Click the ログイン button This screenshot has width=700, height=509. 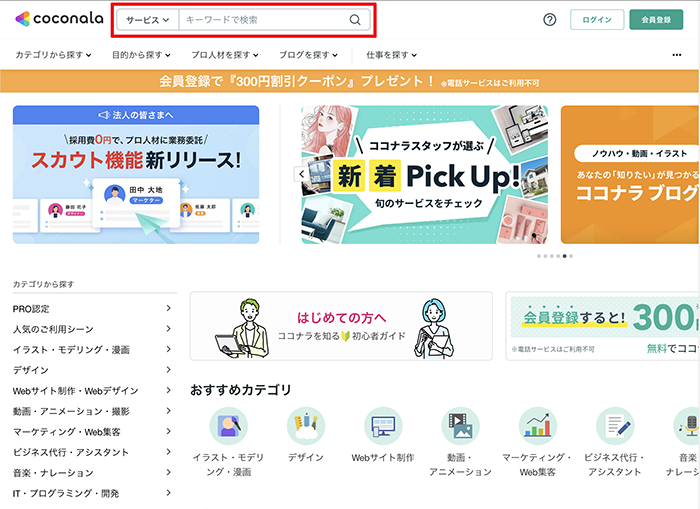point(597,20)
